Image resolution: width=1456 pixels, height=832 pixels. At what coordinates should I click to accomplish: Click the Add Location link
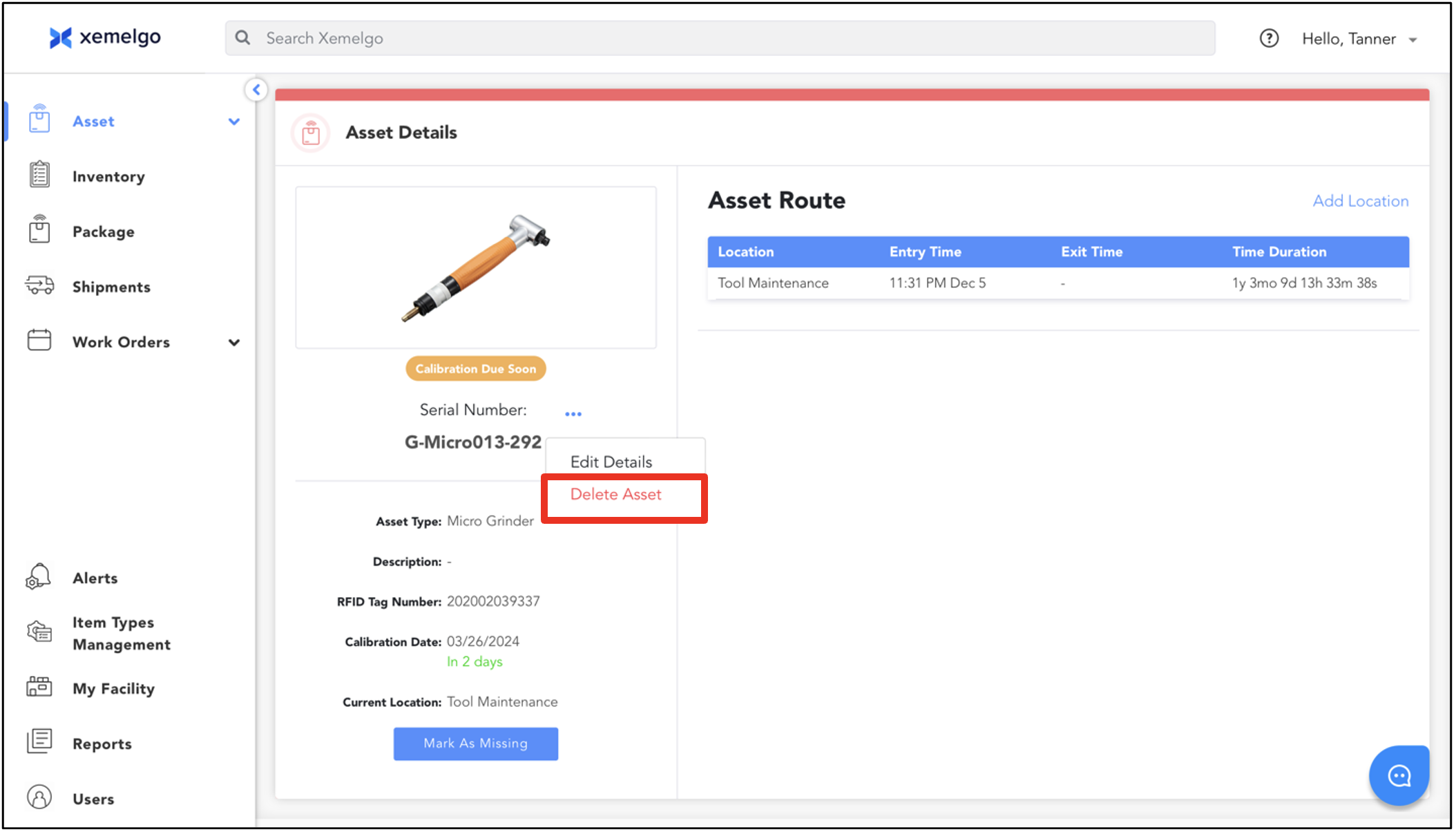1360,201
